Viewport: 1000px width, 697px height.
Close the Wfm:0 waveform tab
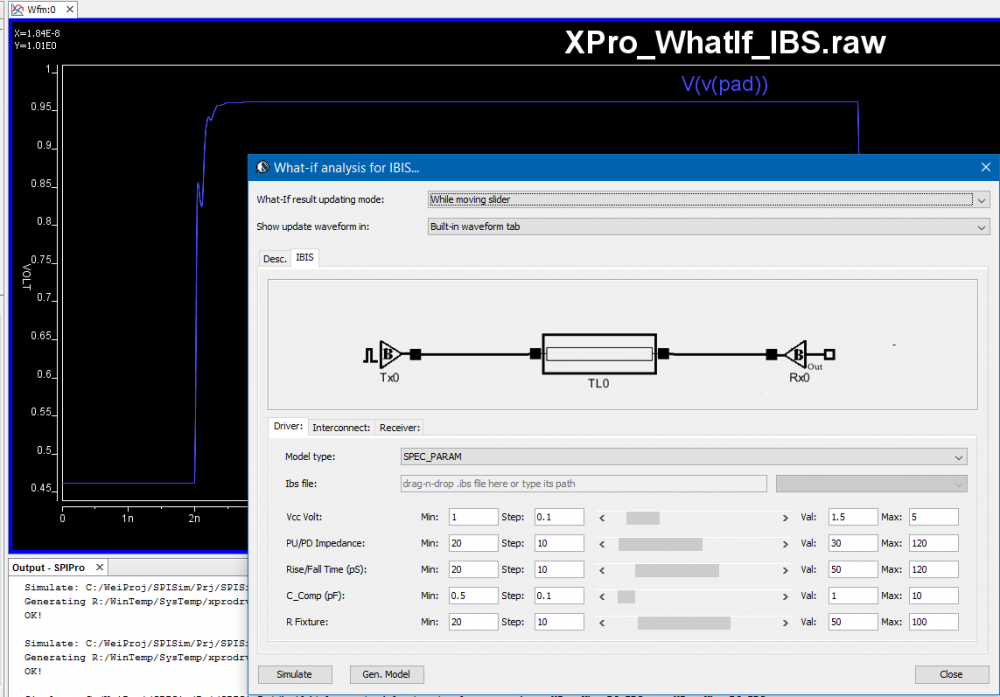coord(74,9)
